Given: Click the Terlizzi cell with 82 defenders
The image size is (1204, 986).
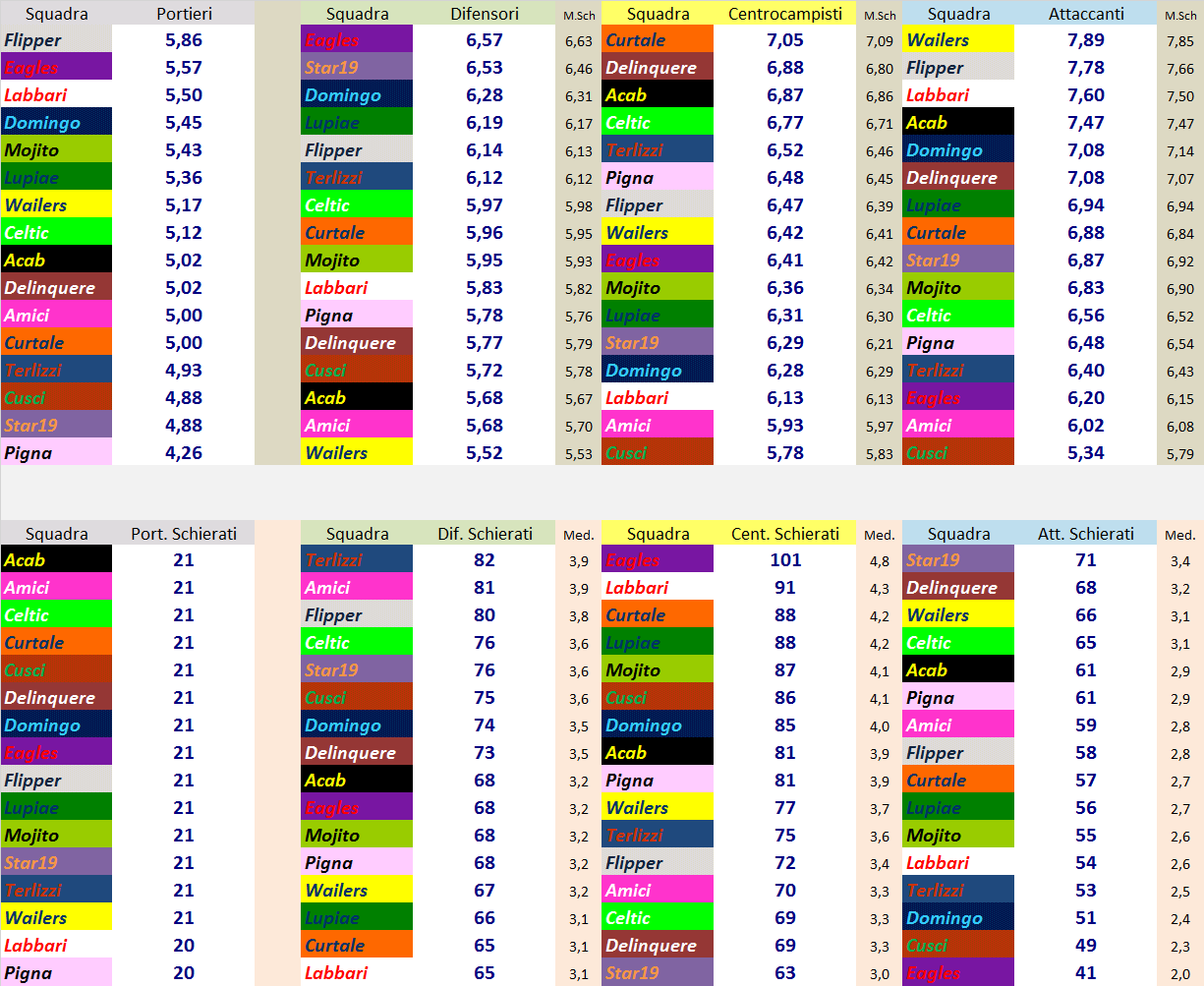Looking at the screenshot, I should pos(357,560).
